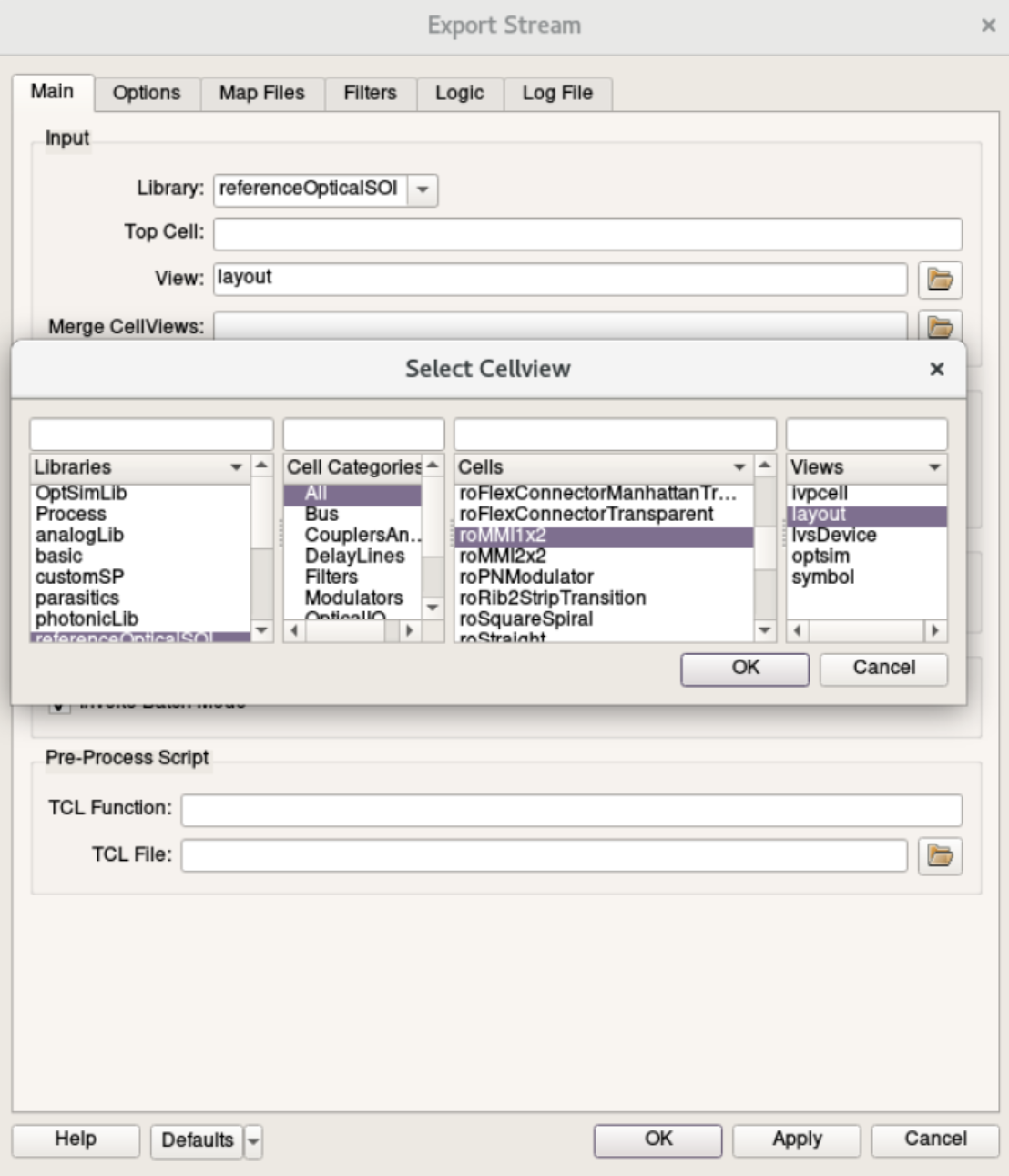
Task: Click the right arrow of Views horizontal scrollbar
Action: [934, 630]
